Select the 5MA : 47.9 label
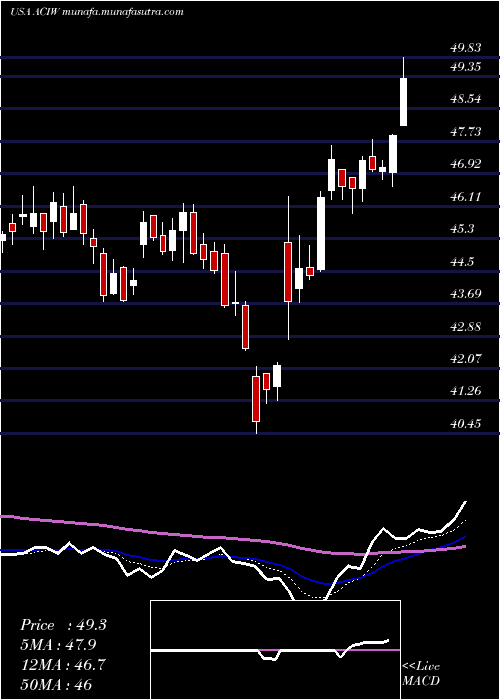The height and width of the screenshot is (700, 500). click(58, 645)
